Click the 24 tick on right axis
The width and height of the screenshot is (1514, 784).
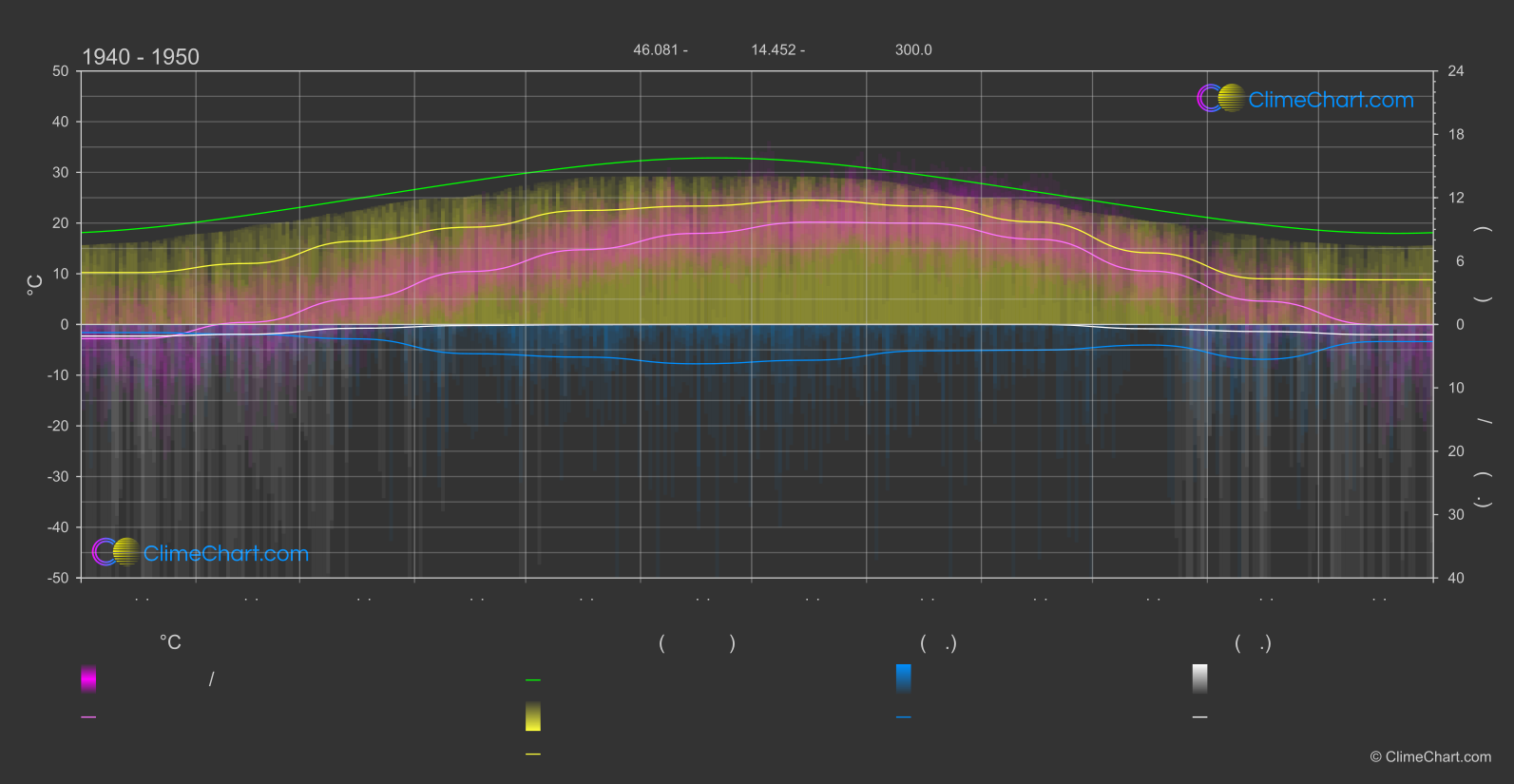click(1456, 71)
